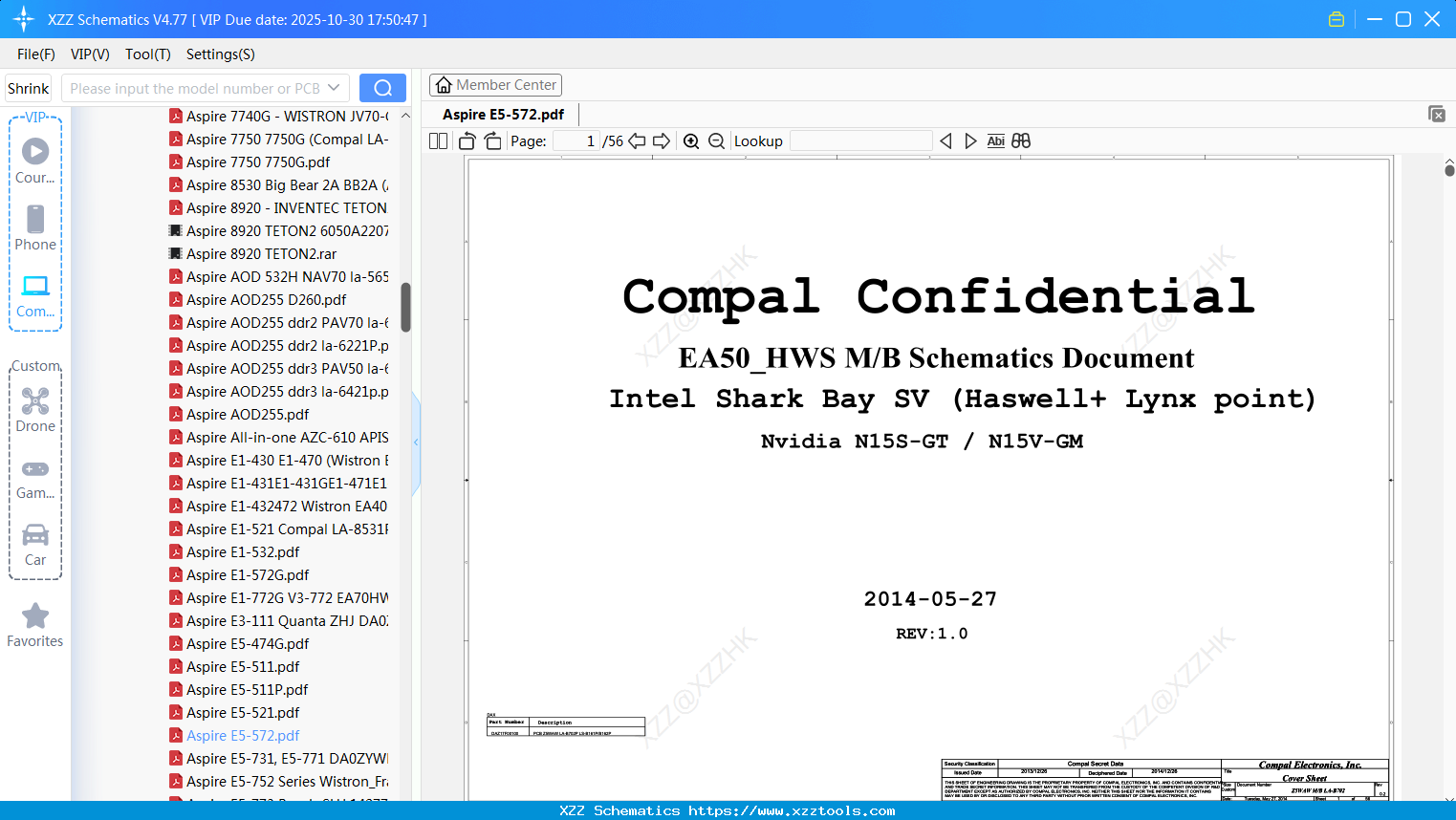Open the yellow toolbox icon in title bar

[1336, 19]
